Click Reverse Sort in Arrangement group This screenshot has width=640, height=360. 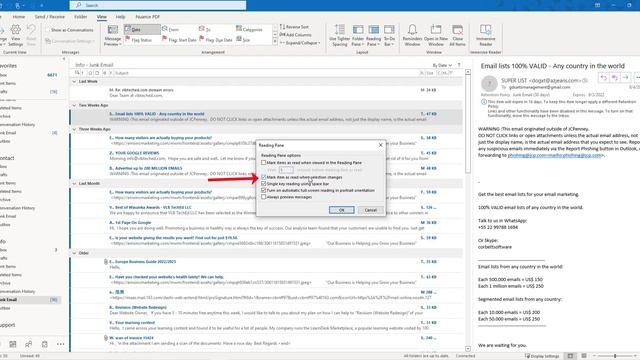tap(294, 27)
